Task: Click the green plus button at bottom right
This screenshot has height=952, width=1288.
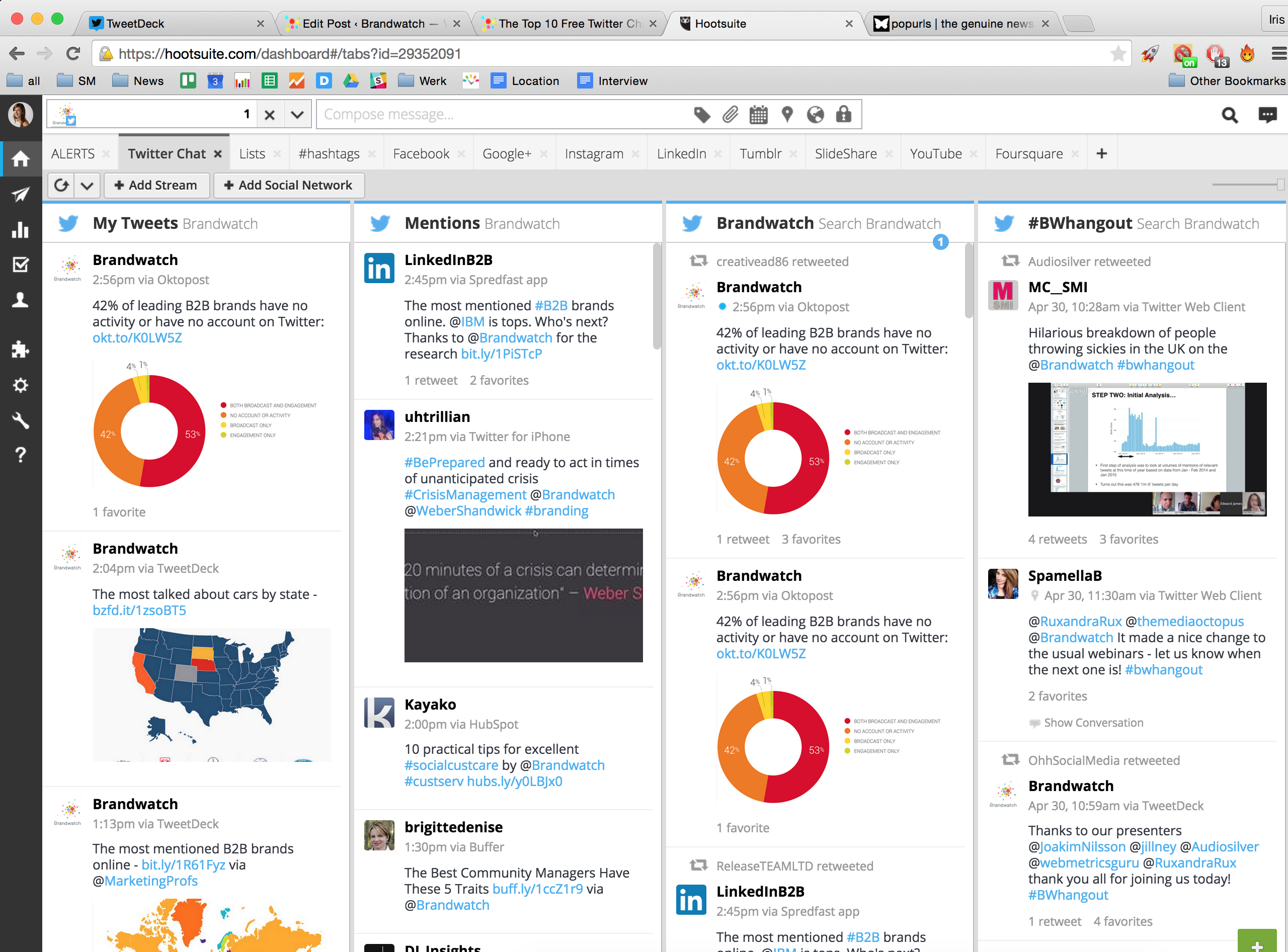Action: coord(1257,941)
